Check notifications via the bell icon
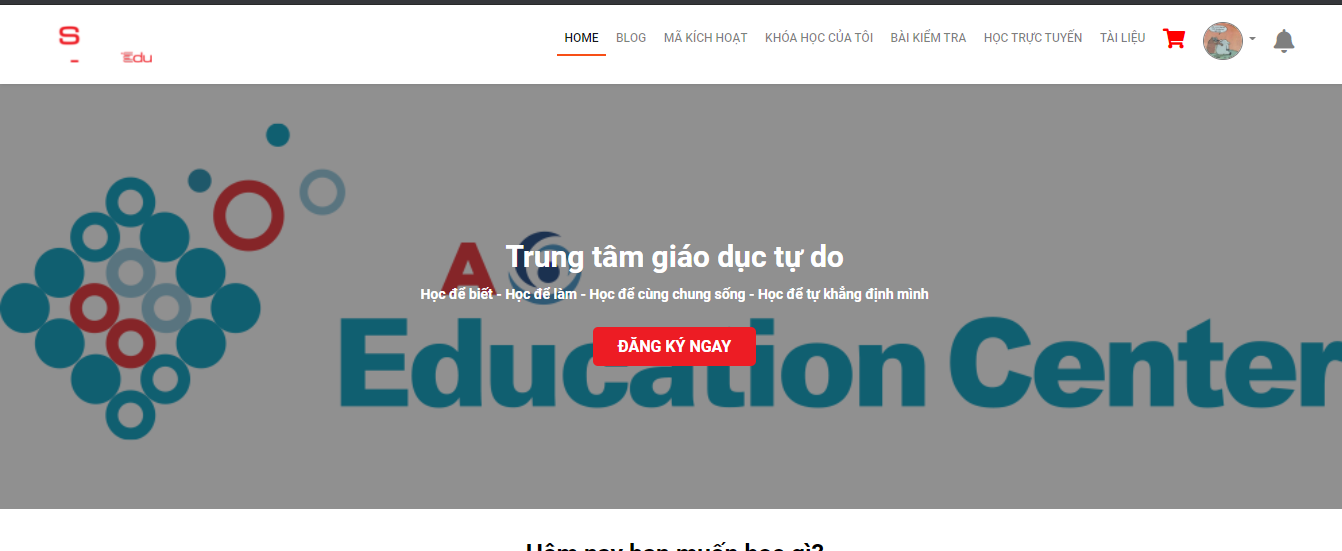 [1284, 41]
